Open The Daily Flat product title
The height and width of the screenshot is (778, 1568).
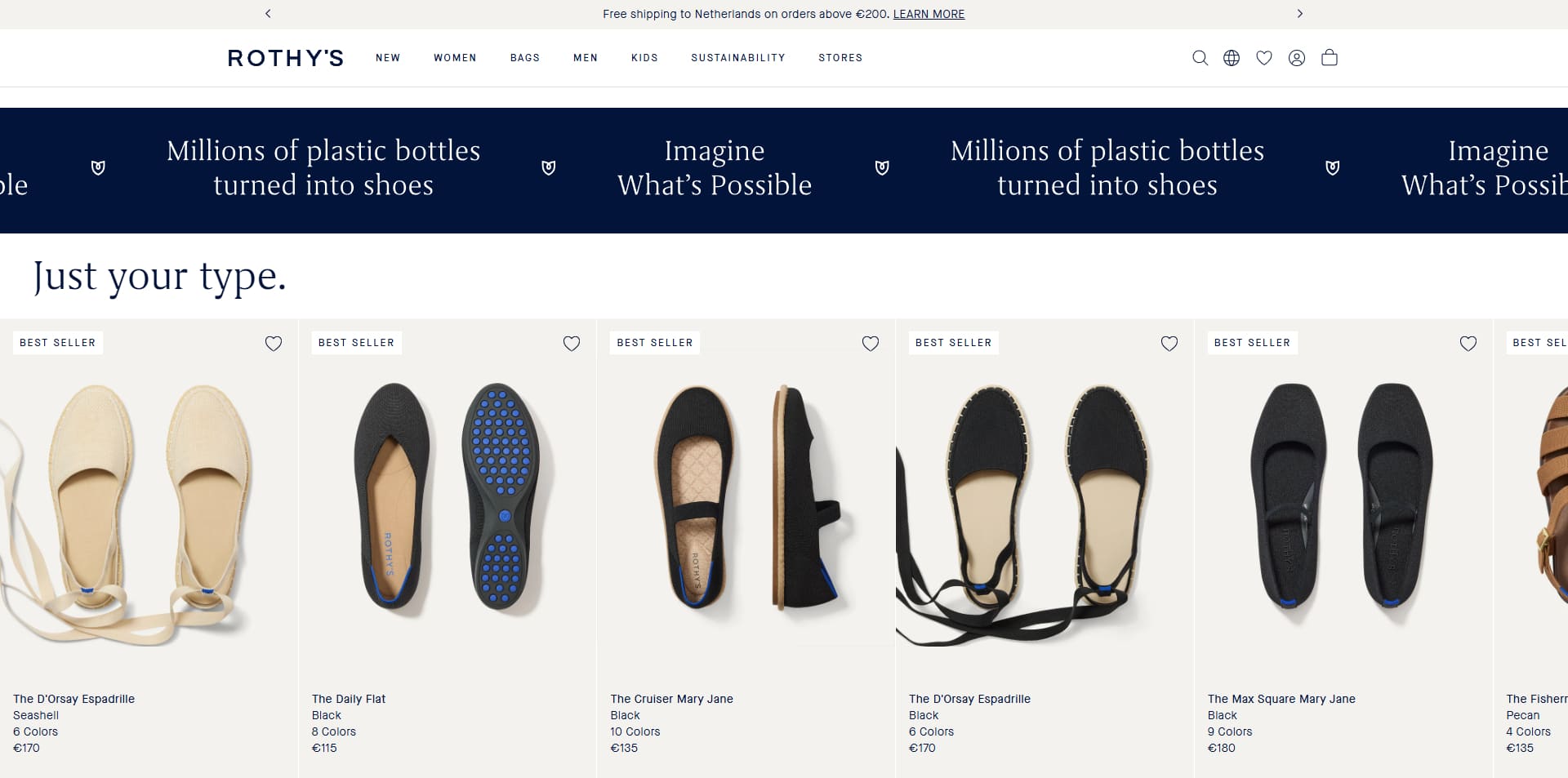pos(349,699)
